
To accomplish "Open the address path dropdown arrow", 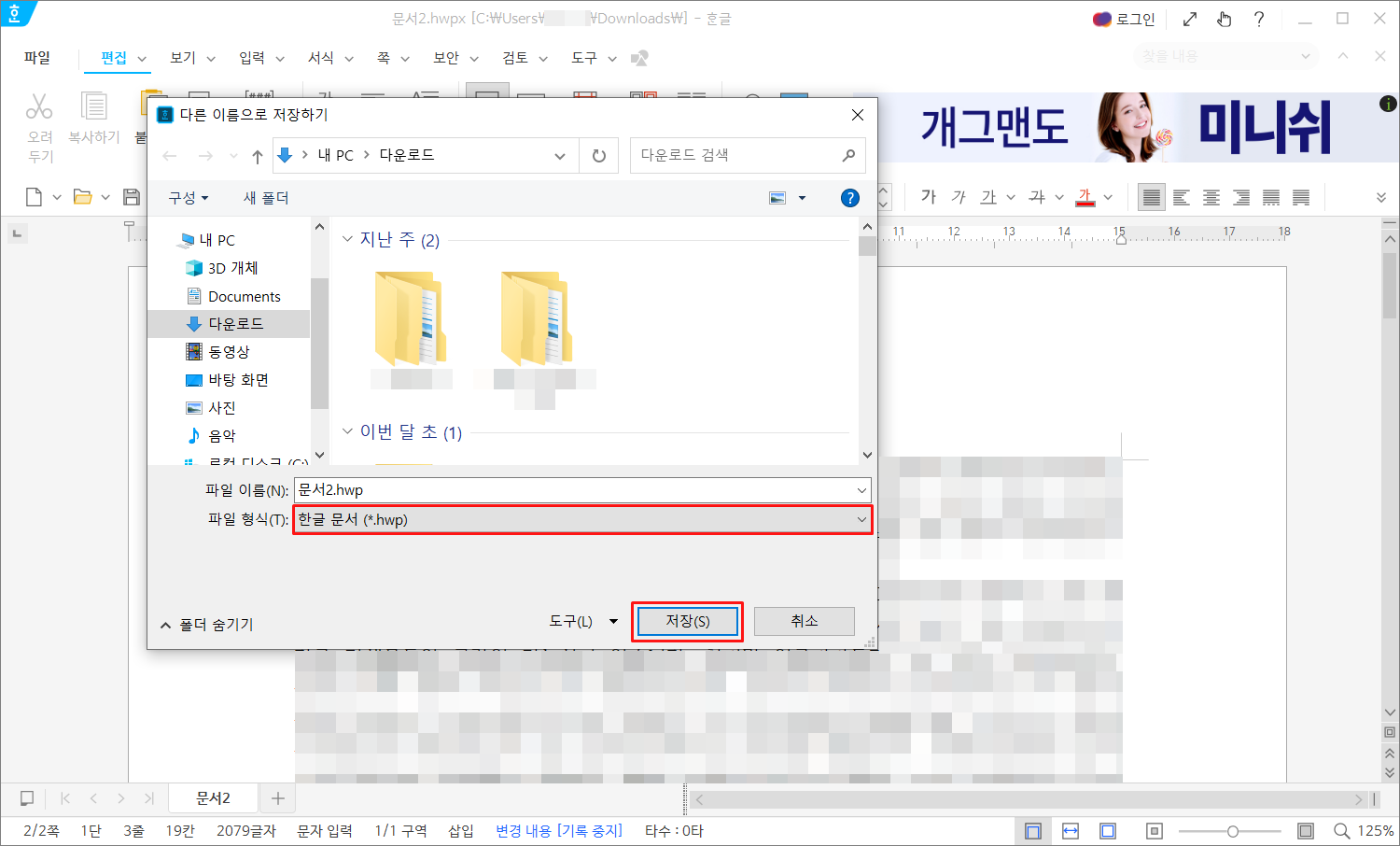I will [x=560, y=156].
